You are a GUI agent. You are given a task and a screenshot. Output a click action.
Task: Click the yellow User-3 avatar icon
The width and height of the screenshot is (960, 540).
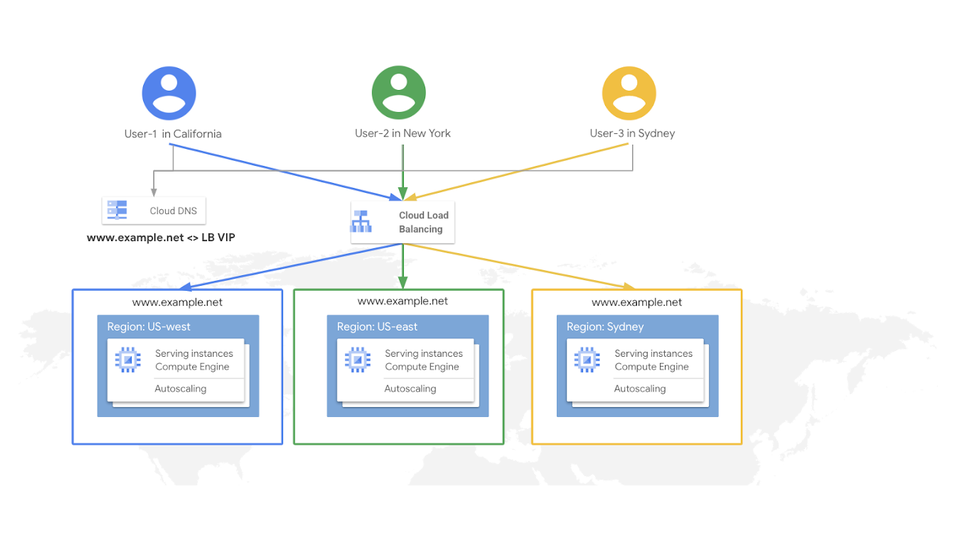[629, 93]
